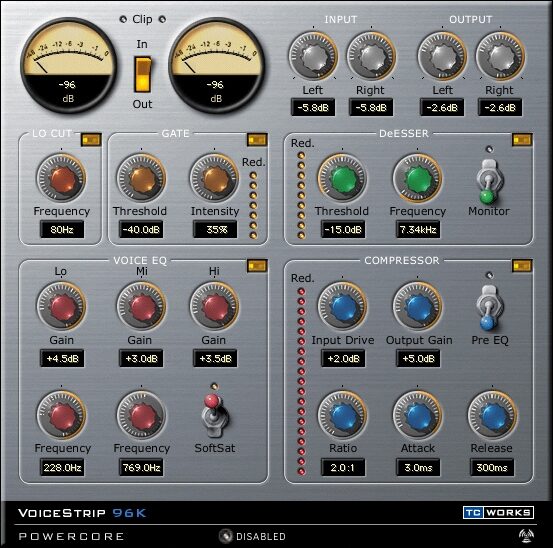553x548 pixels.
Task: Click the Gate Threshold knob
Action: pyautogui.click(x=141, y=178)
